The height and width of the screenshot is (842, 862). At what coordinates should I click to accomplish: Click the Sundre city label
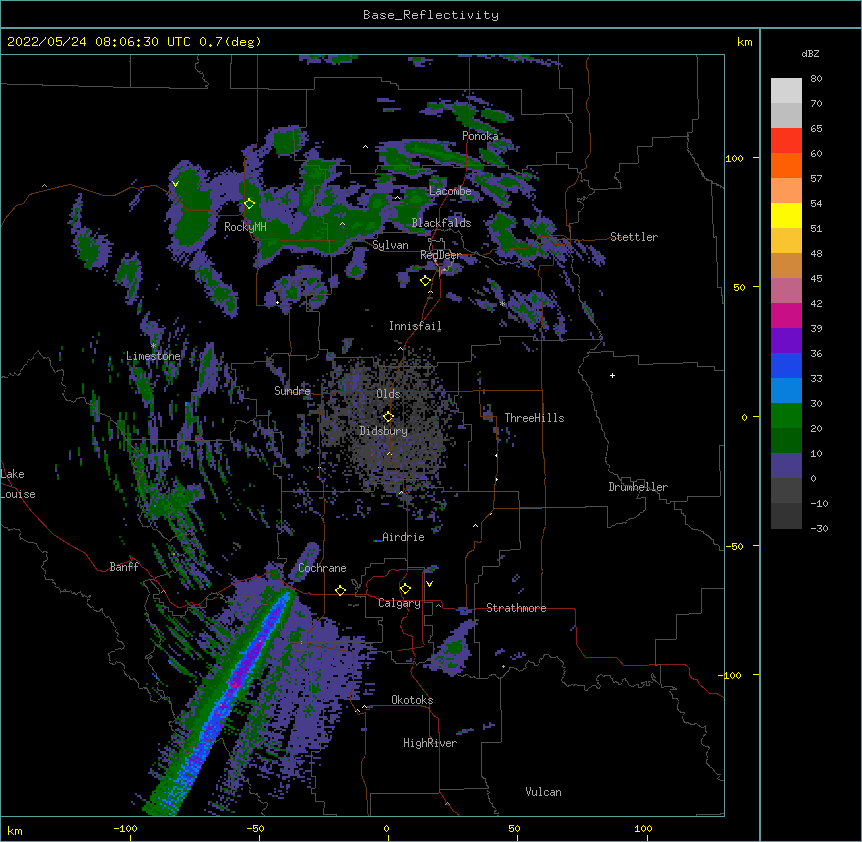click(292, 391)
